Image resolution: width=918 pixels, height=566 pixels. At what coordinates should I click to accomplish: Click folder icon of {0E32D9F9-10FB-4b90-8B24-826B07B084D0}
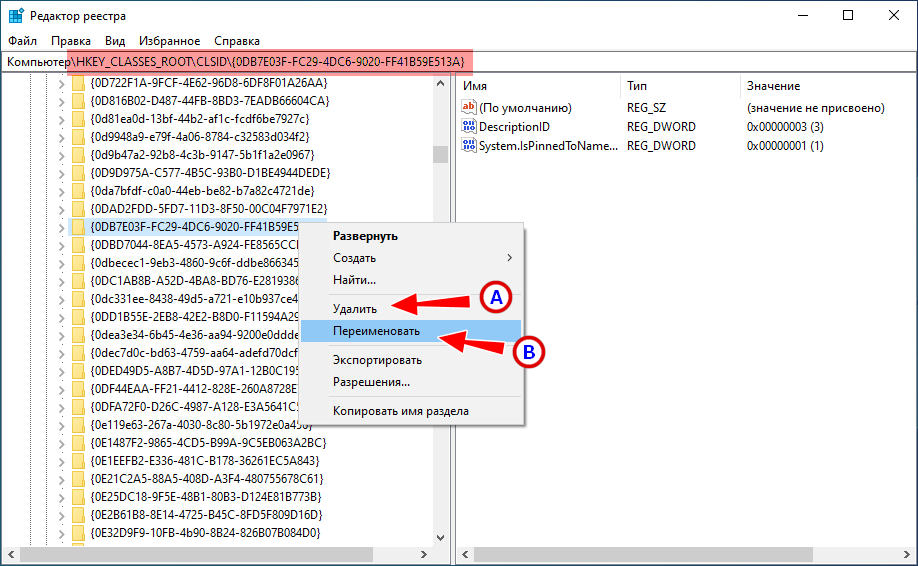[x=78, y=533]
